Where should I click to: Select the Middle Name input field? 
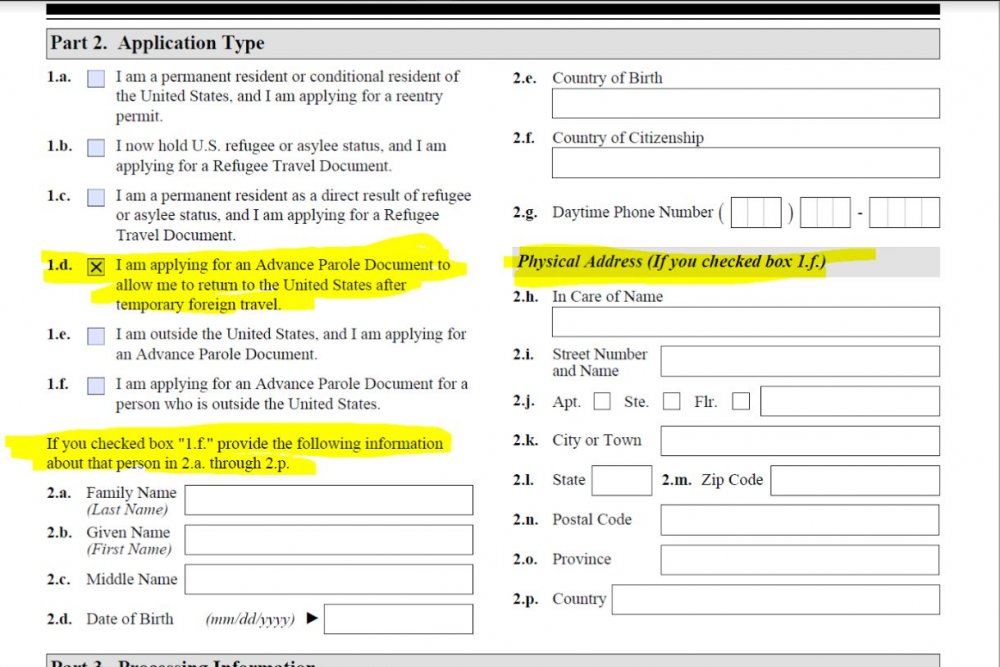[328, 579]
